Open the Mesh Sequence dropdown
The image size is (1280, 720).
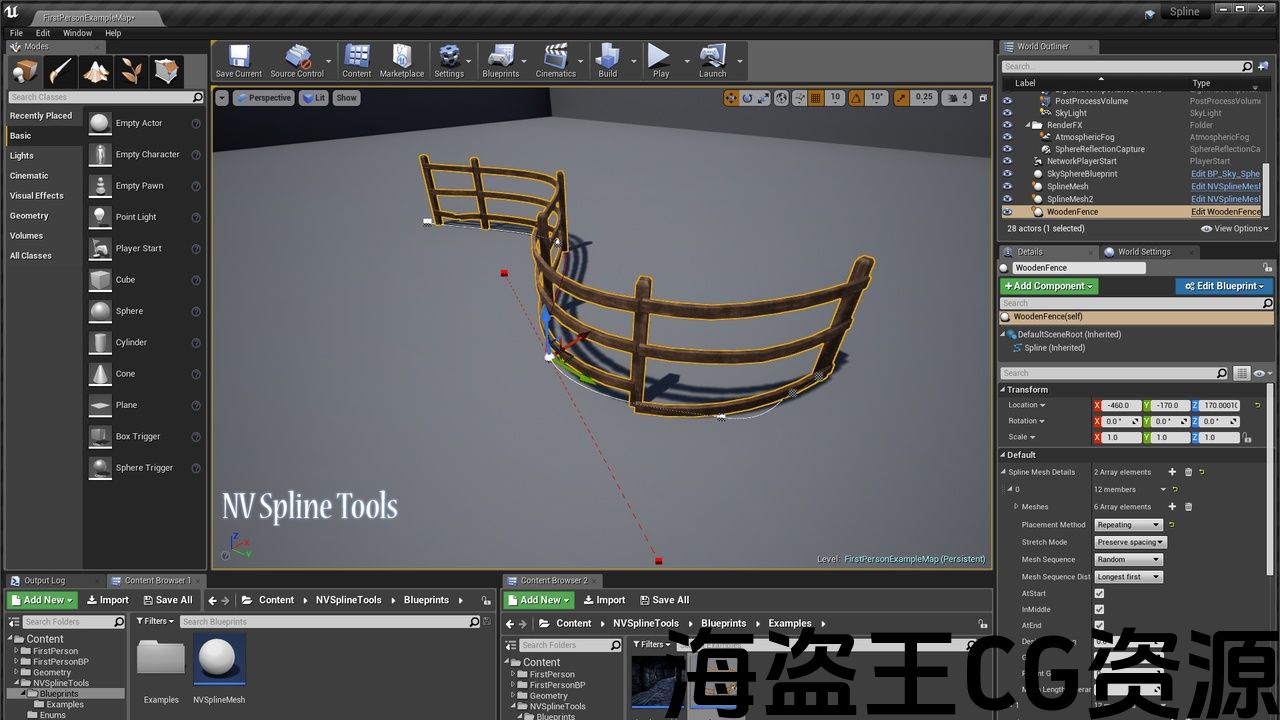pos(1128,559)
